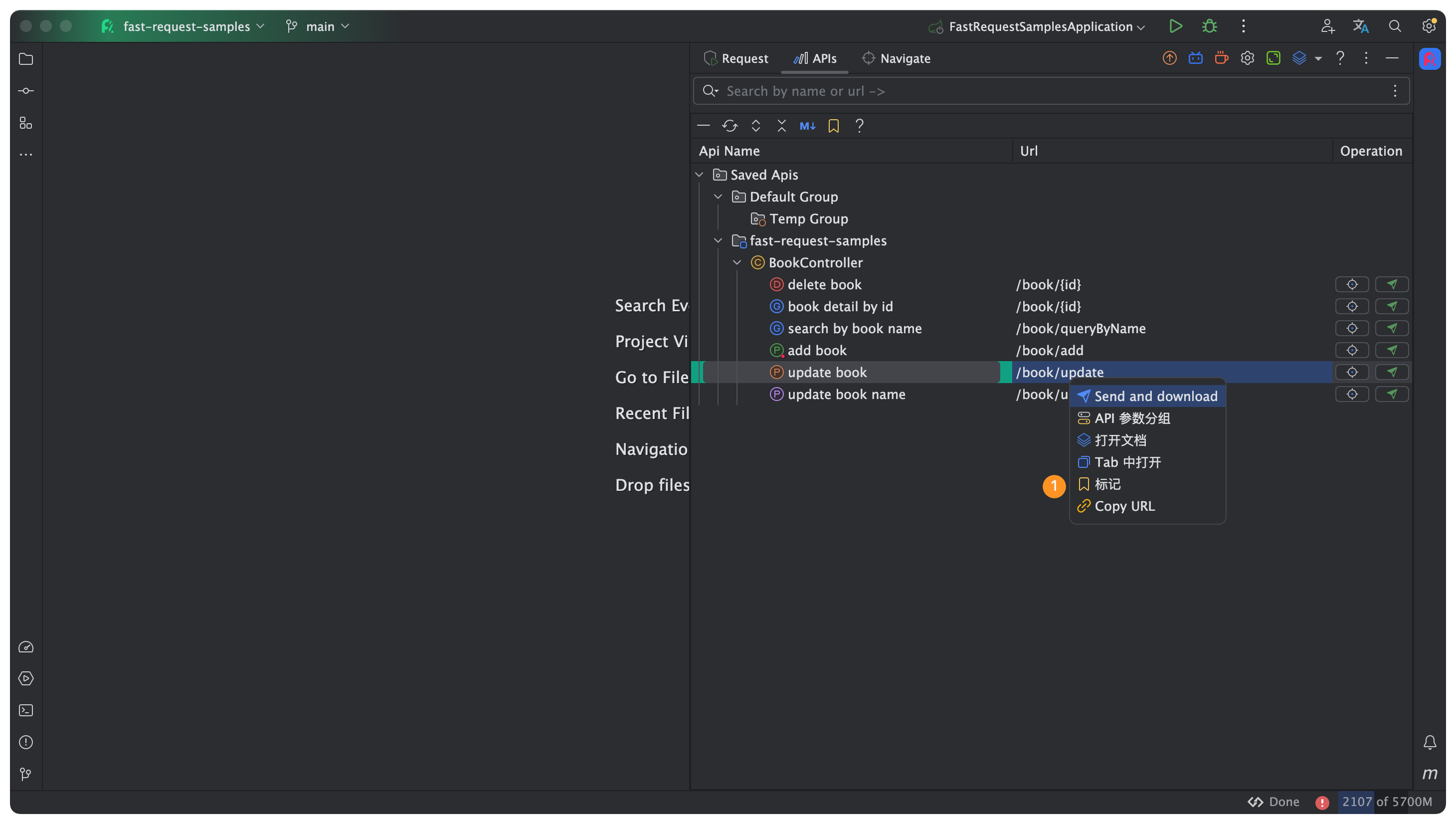
Task: Choose Send and download from context menu
Action: (x=1148, y=396)
